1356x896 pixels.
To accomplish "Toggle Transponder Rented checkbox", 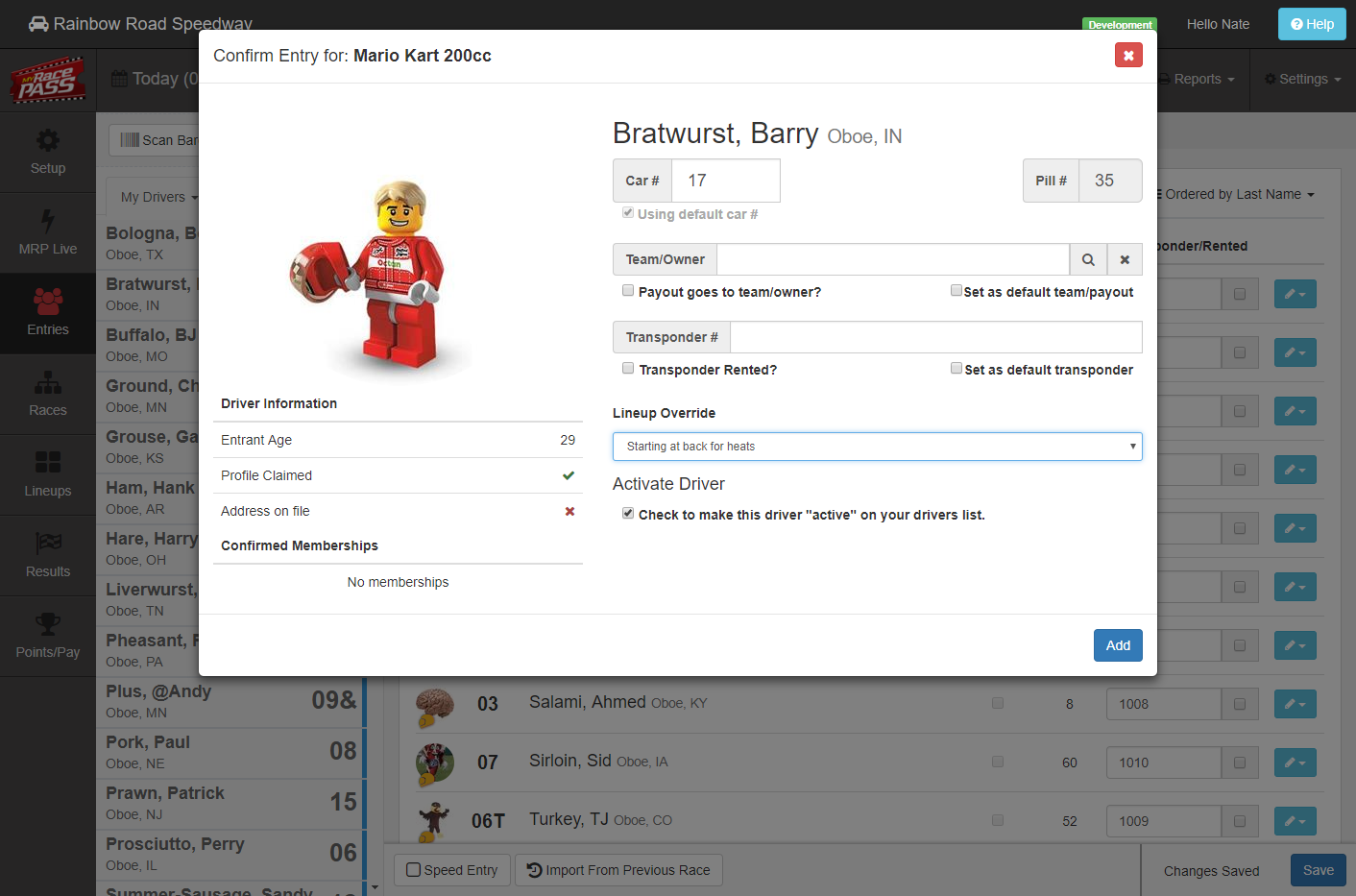I will (628, 368).
